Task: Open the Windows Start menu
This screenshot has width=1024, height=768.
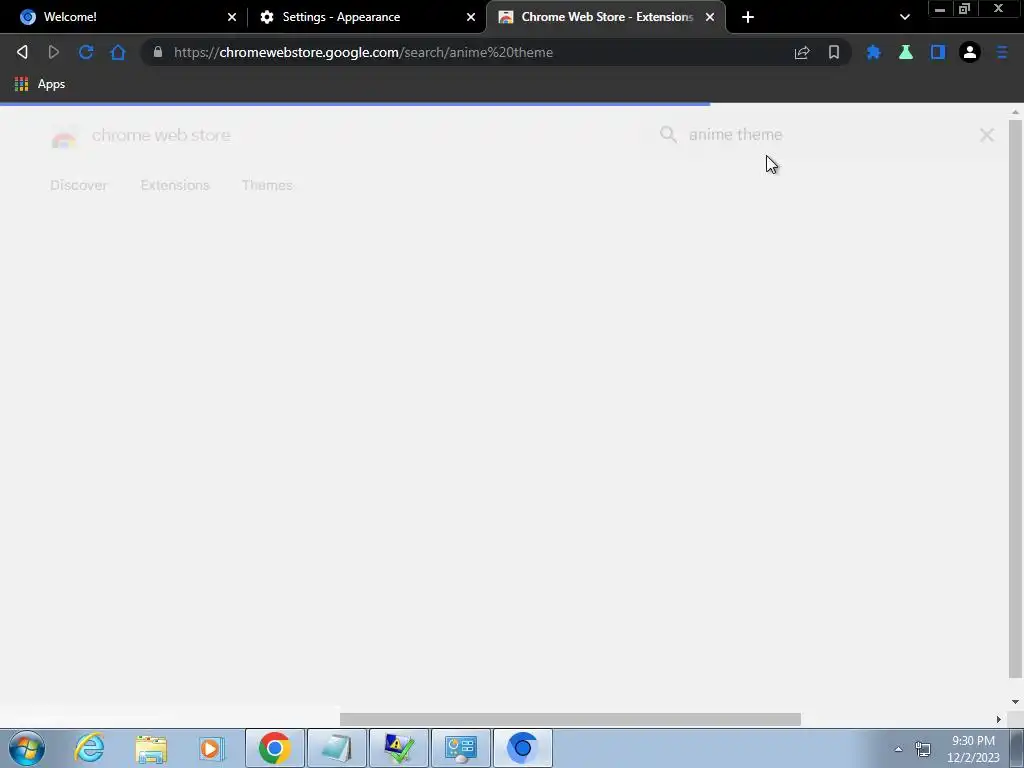Action: (27, 748)
